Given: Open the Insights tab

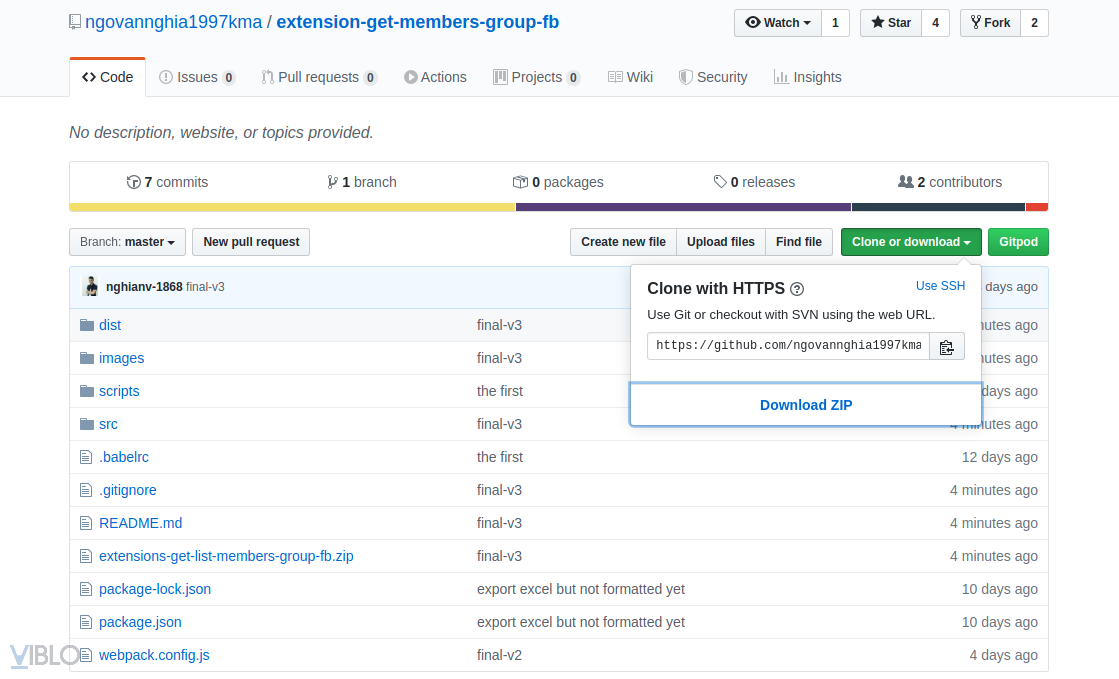Looking at the screenshot, I should (807, 77).
